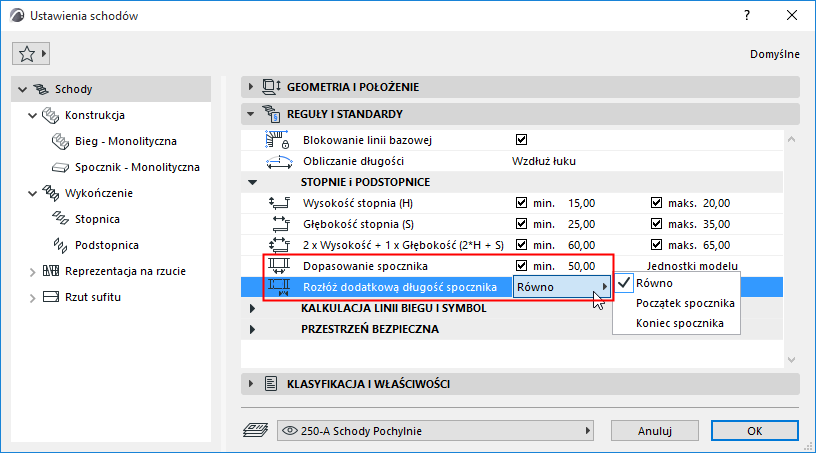The width and height of the screenshot is (816, 453).
Task: Expand the Reprezentacja na rzucie node
Action: (32, 272)
